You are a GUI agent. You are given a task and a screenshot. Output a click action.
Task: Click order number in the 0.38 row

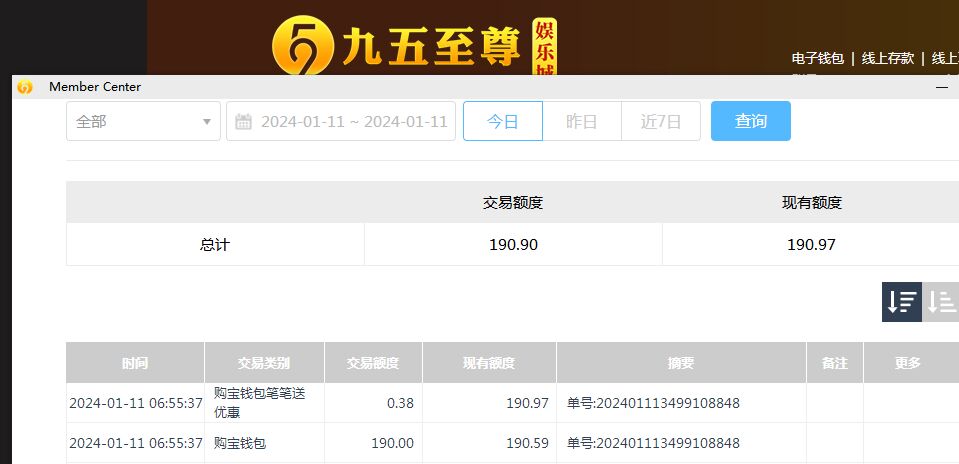653,403
